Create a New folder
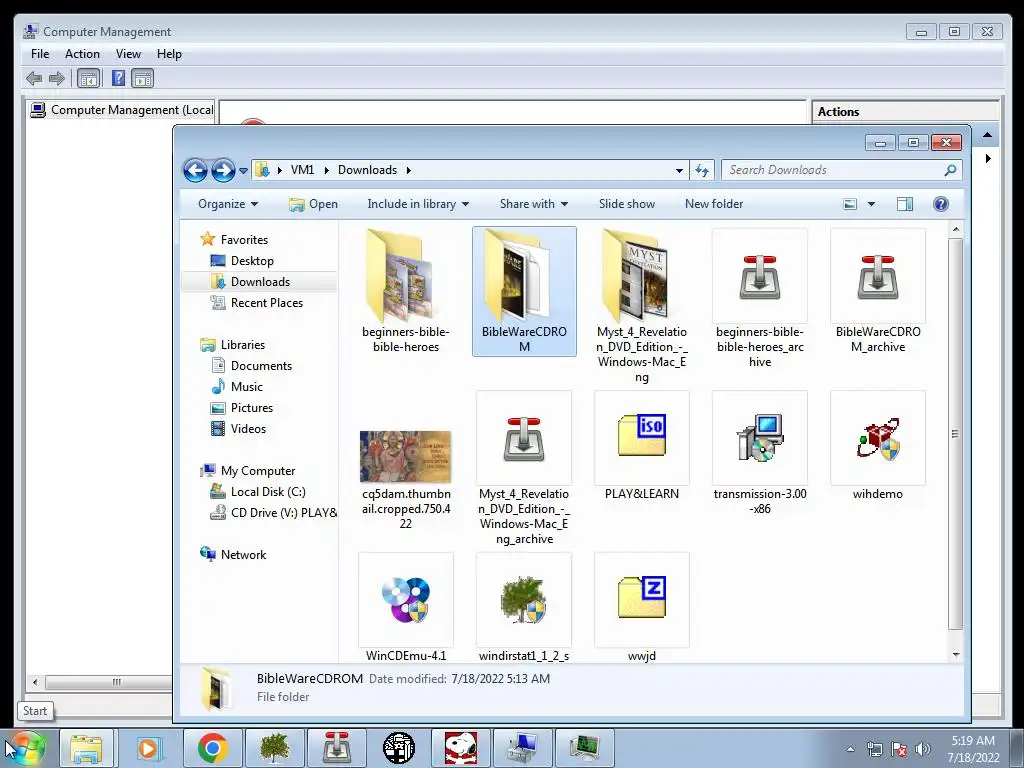 pos(714,204)
